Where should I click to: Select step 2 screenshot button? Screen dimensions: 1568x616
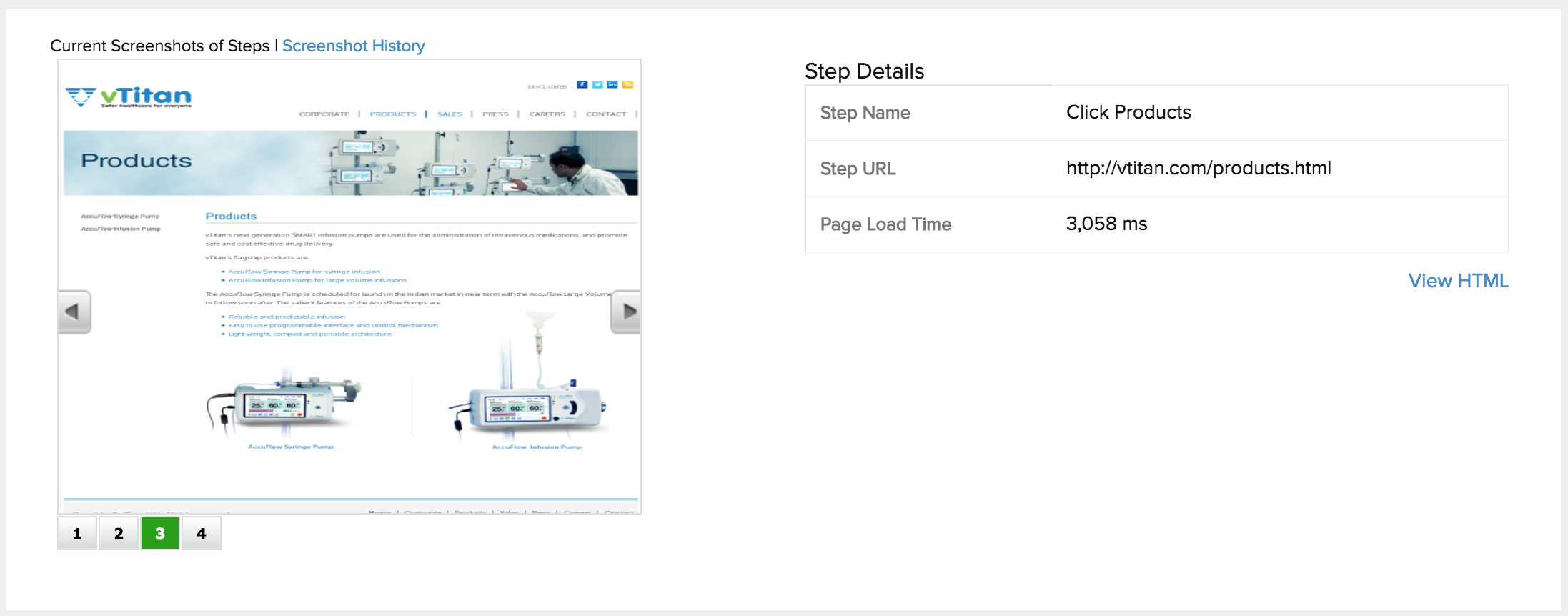119,534
